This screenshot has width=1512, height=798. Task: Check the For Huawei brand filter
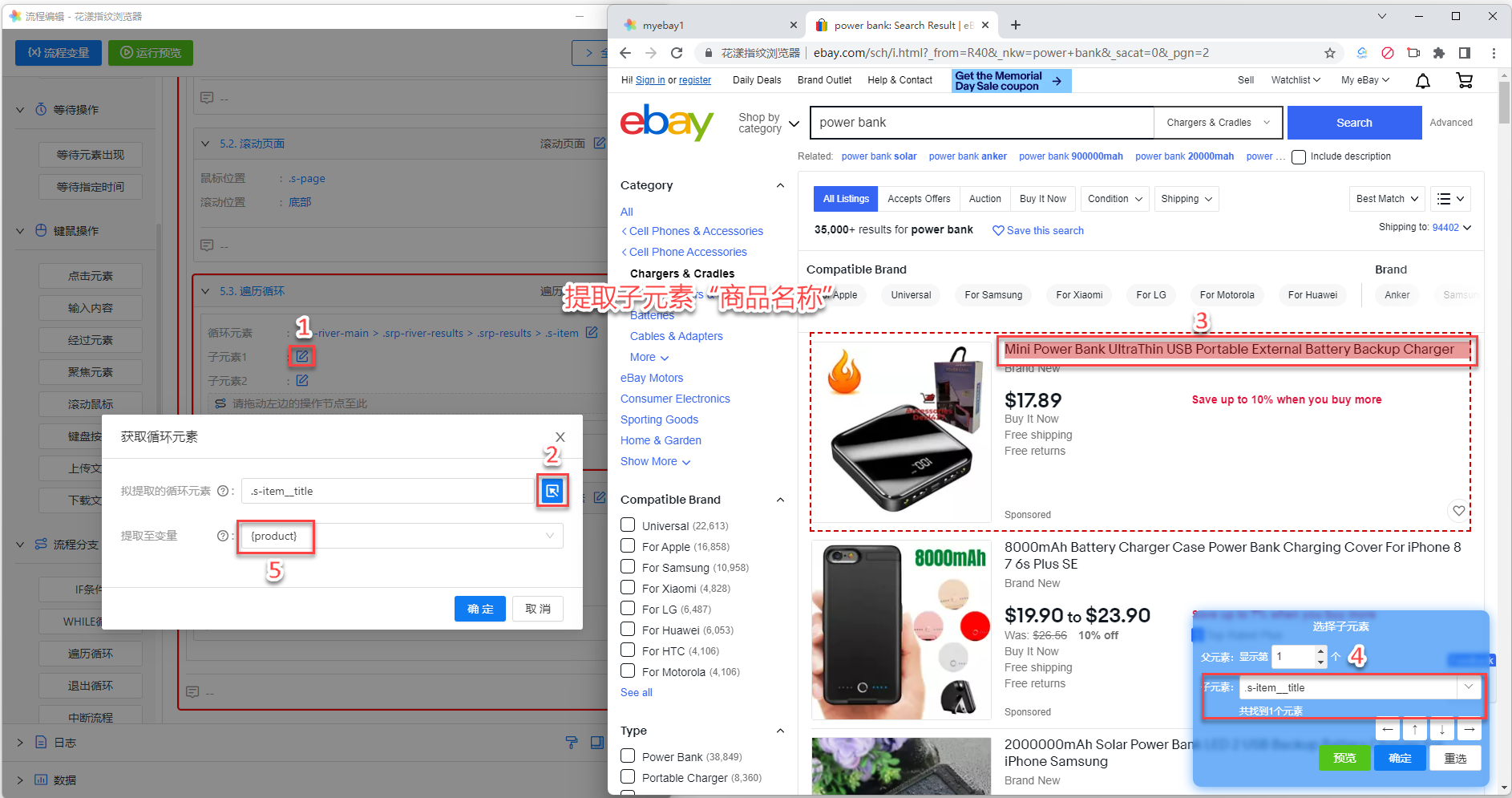click(628, 630)
